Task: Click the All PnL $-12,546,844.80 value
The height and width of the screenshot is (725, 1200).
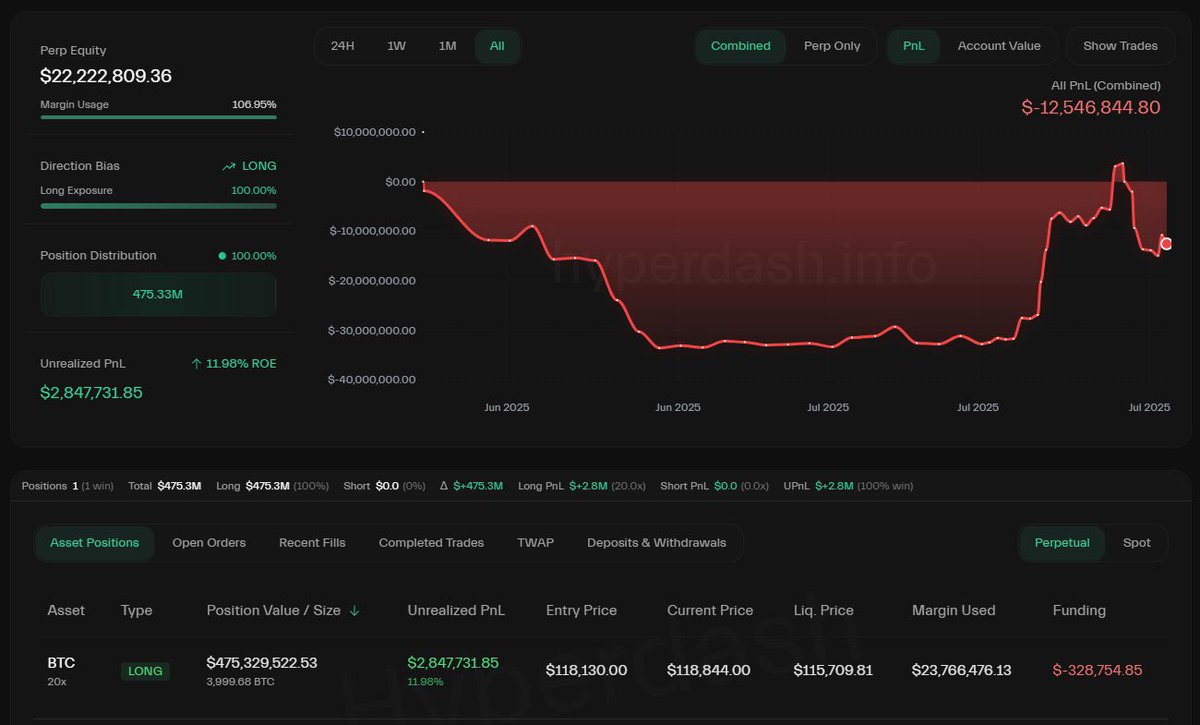Action: 1091,107
